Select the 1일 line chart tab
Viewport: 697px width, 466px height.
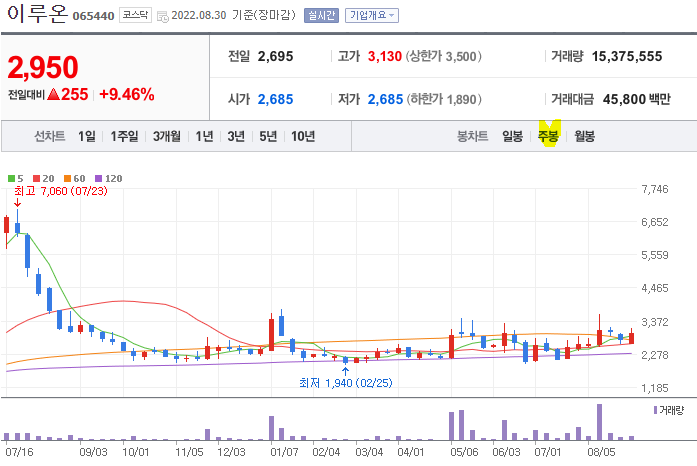tap(87, 136)
